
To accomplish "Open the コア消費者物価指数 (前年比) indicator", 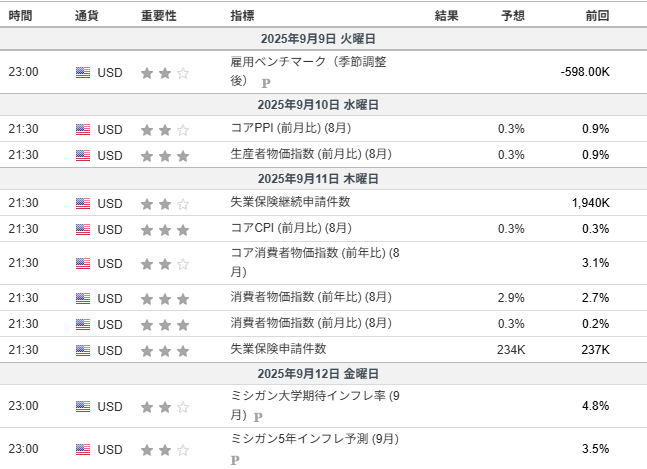I will click(x=315, y=262).
